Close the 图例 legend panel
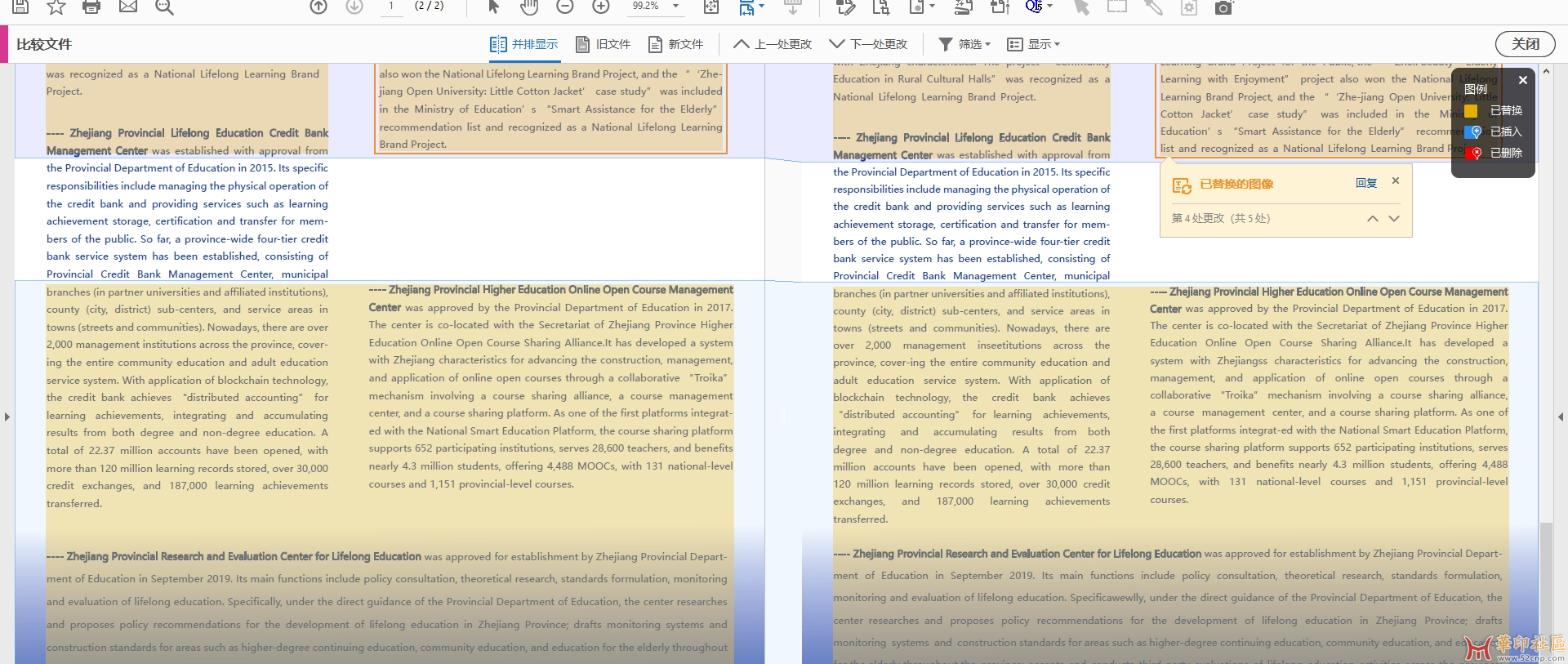1568x664 pixels. [1522, 80]
